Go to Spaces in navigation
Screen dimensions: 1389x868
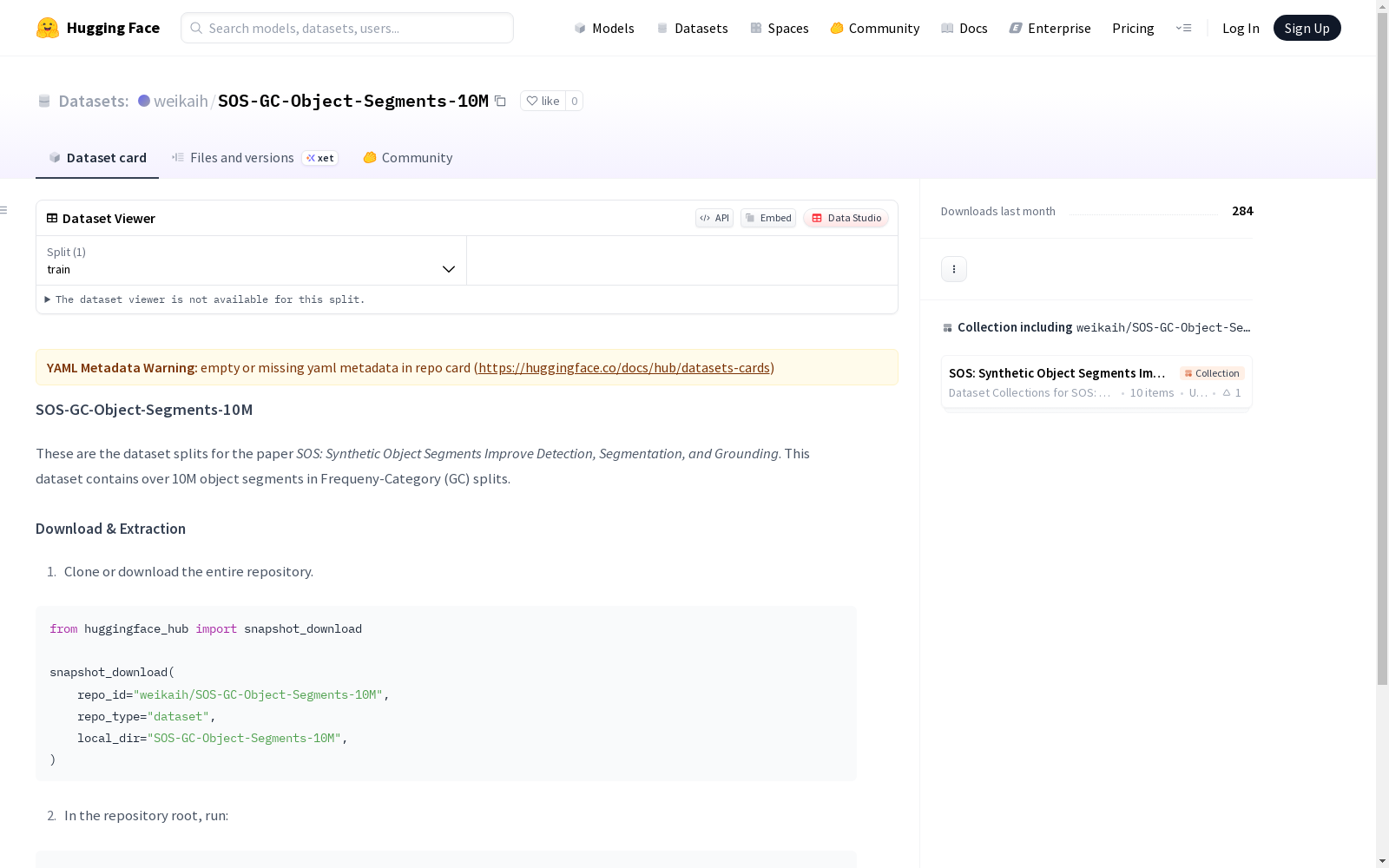tap(780, 28)
